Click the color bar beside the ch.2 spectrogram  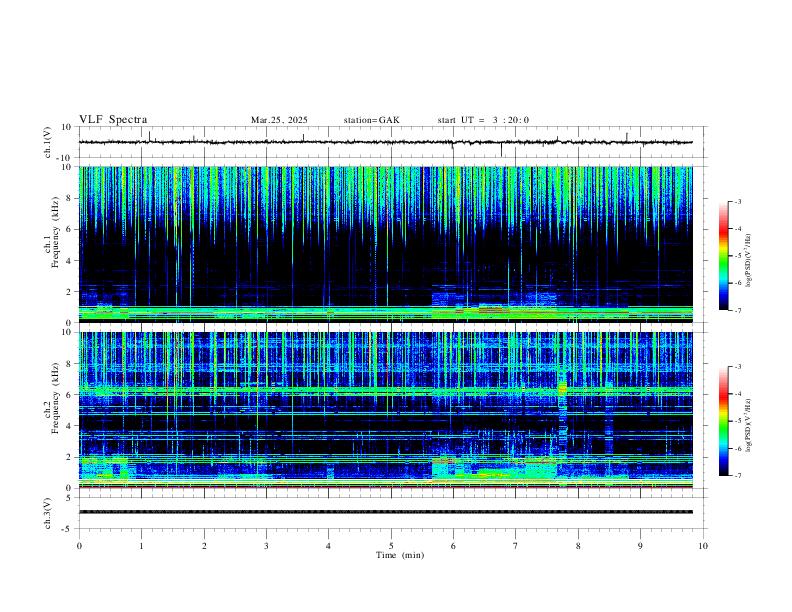(724, 421)
